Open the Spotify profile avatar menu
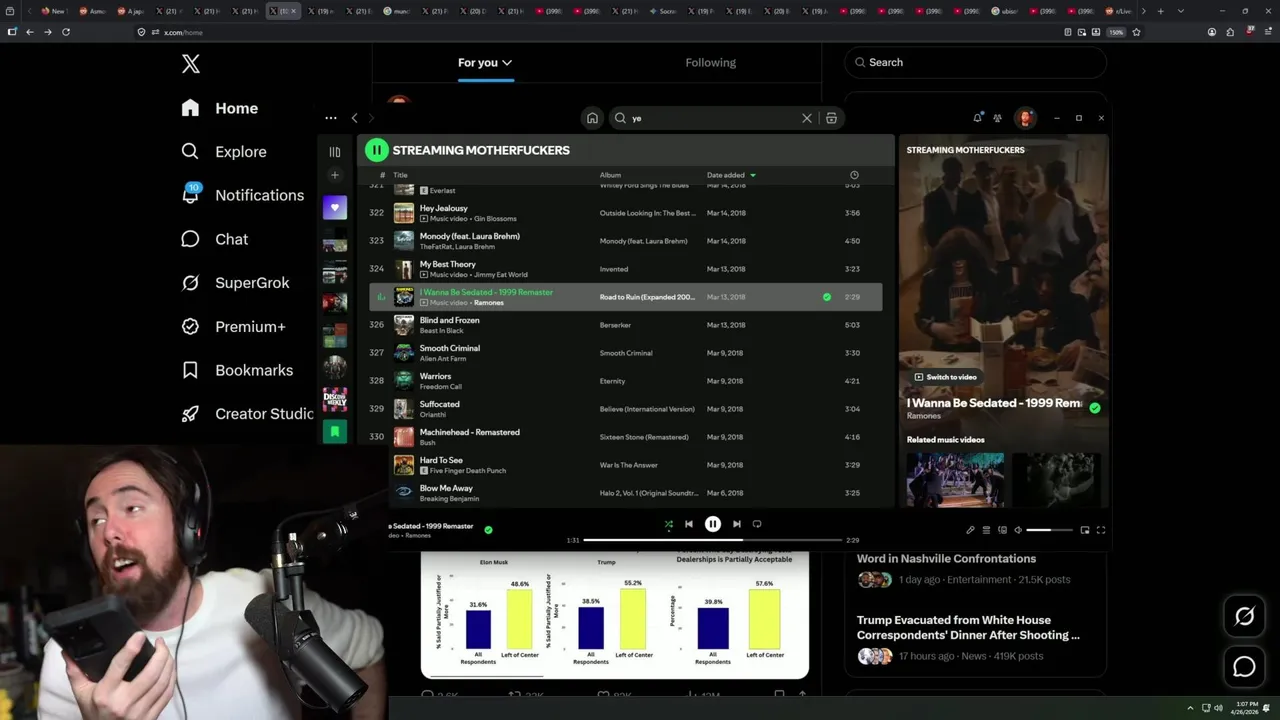Viewport: 1280px width, 720px height. [x=1024, y=118]
